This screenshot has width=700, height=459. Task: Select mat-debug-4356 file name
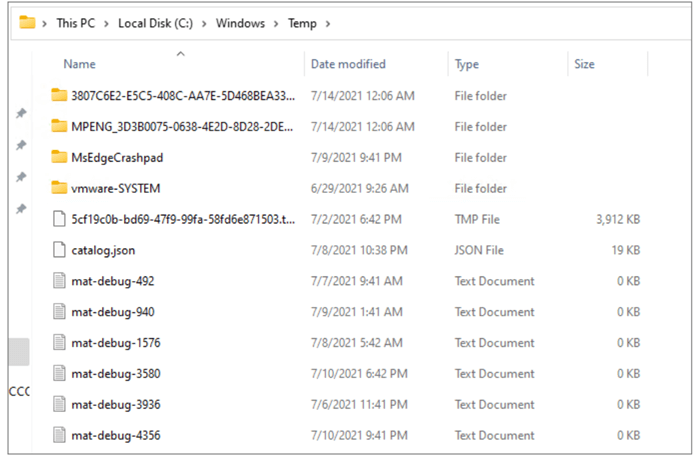[116, 435]
